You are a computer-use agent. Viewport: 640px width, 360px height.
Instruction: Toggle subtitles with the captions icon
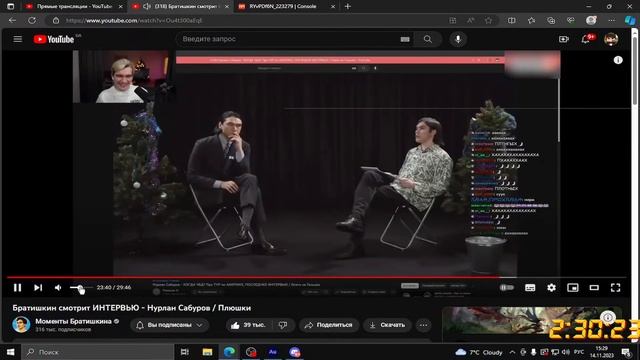(x=530, y=288)
